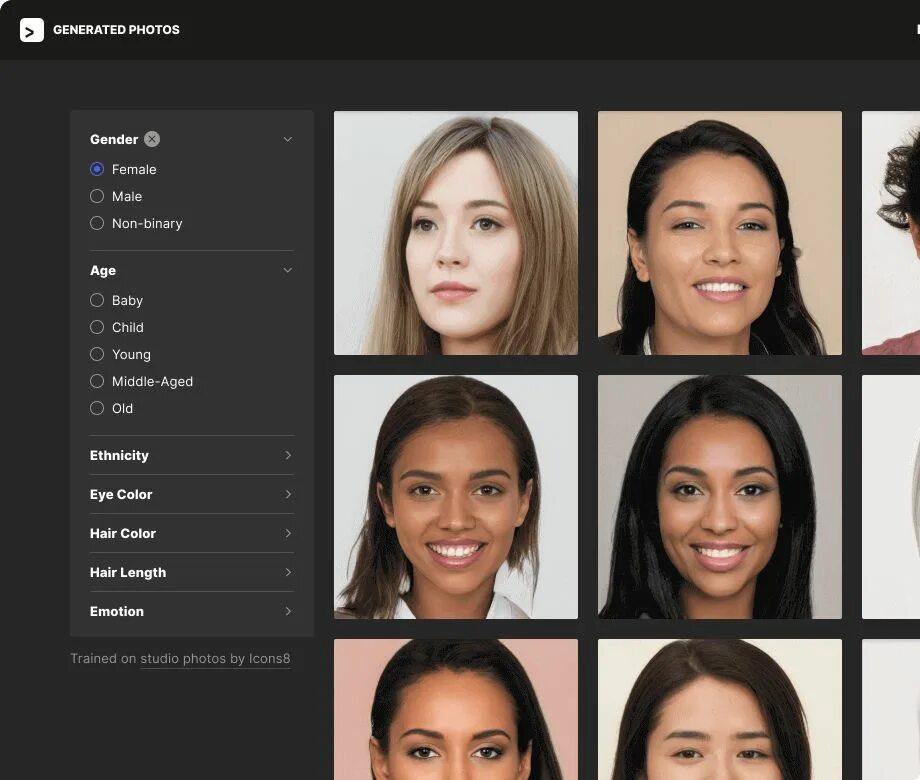The height and width of the screenshot is (780, 920).
Task: Select the Old age radio button
Action: (x=97, y=408)
